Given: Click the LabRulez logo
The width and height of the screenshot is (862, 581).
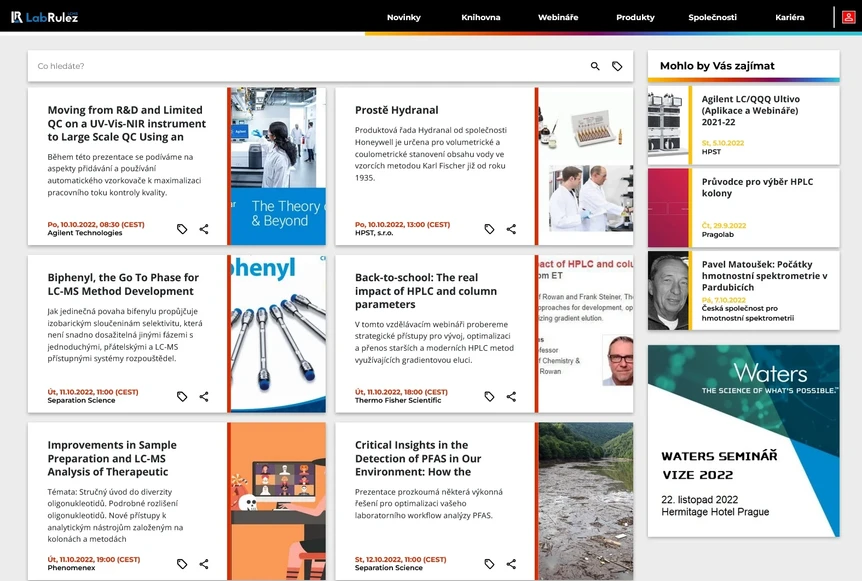Looking at the screenshot, I should (x=45, y=17).
